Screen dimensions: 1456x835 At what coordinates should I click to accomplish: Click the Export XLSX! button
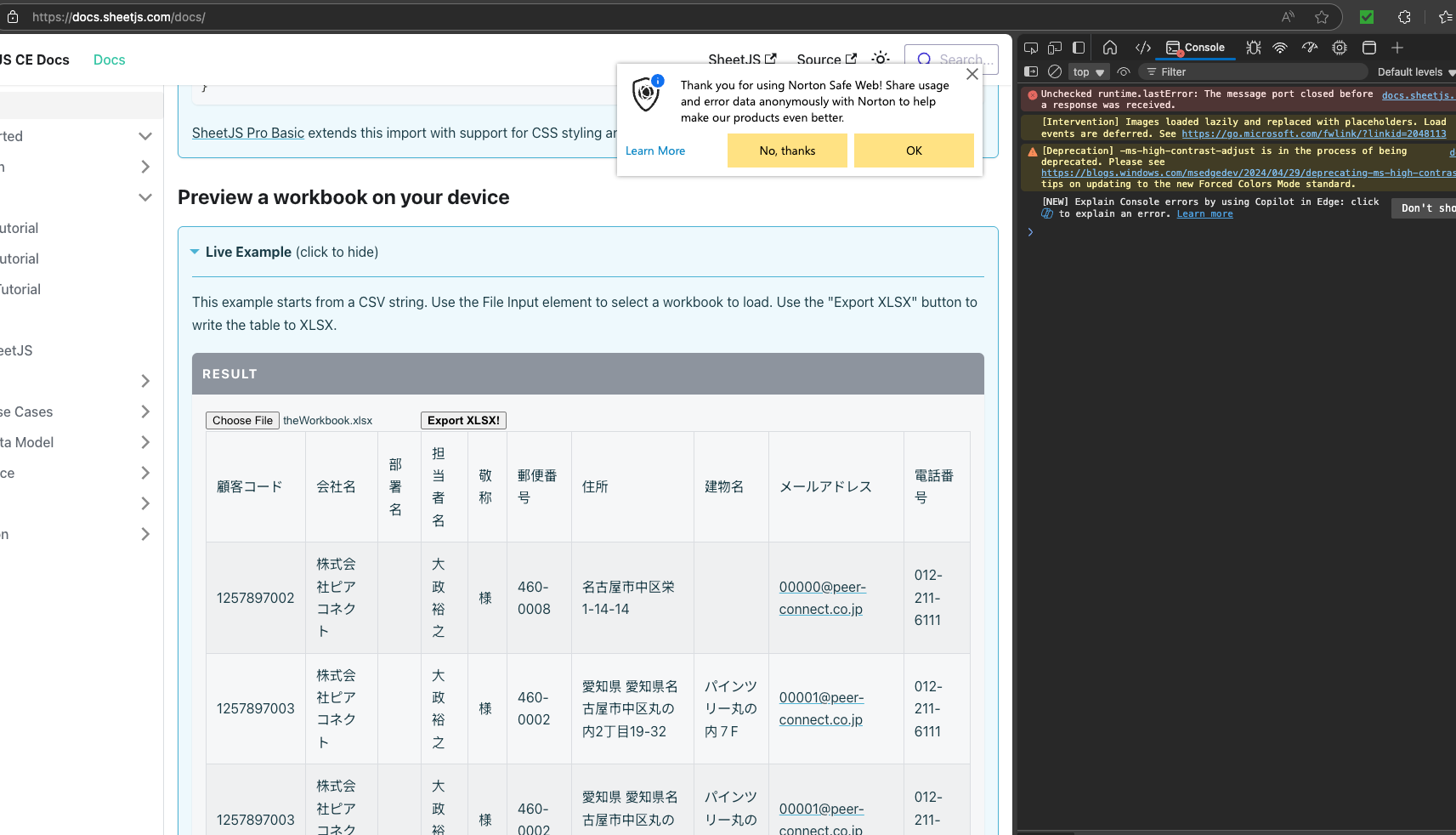(x=463, y=420)
